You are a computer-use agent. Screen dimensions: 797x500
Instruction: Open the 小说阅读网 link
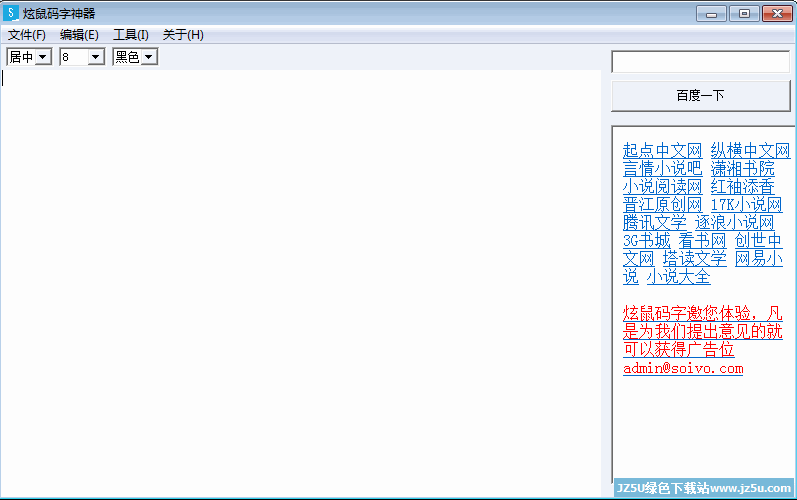(x=662, y=186)
